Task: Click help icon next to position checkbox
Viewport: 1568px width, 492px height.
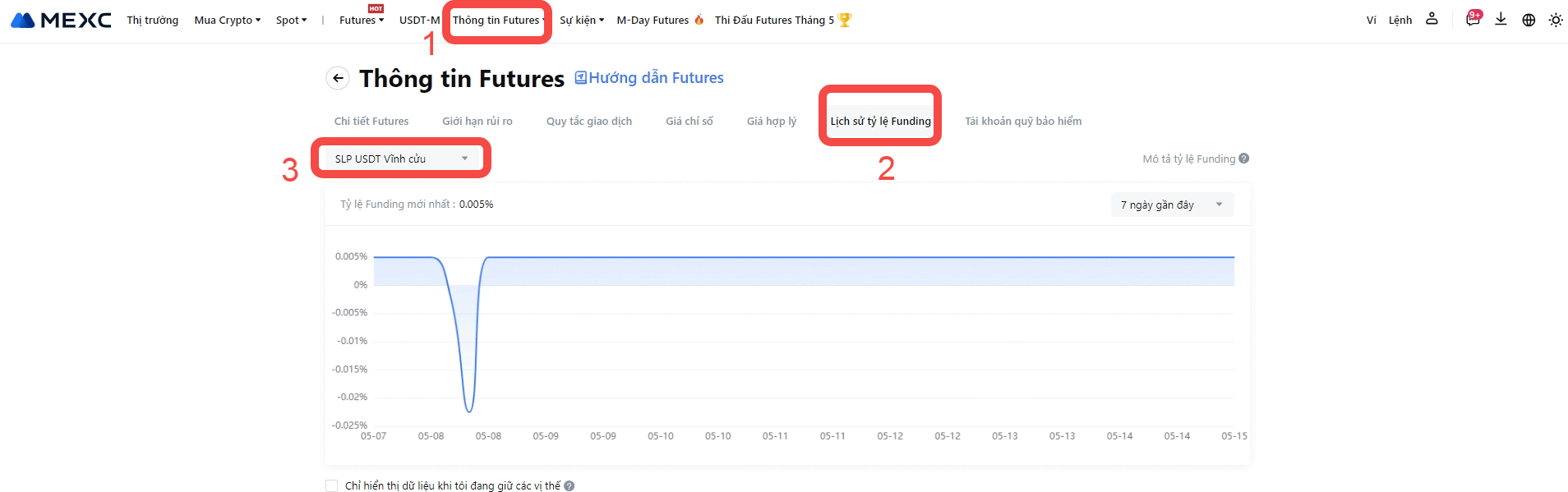Action: click(x=569, y=486)
